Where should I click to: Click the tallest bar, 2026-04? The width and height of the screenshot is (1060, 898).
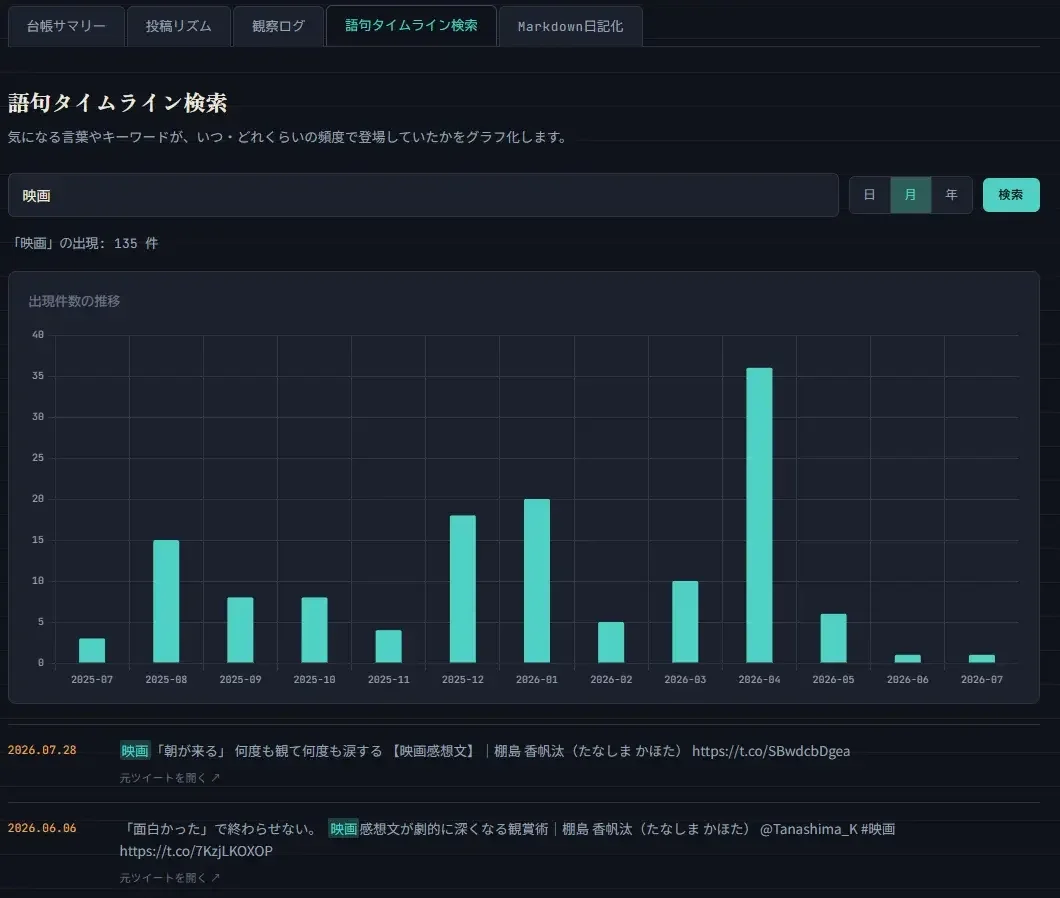click(759, 515)
